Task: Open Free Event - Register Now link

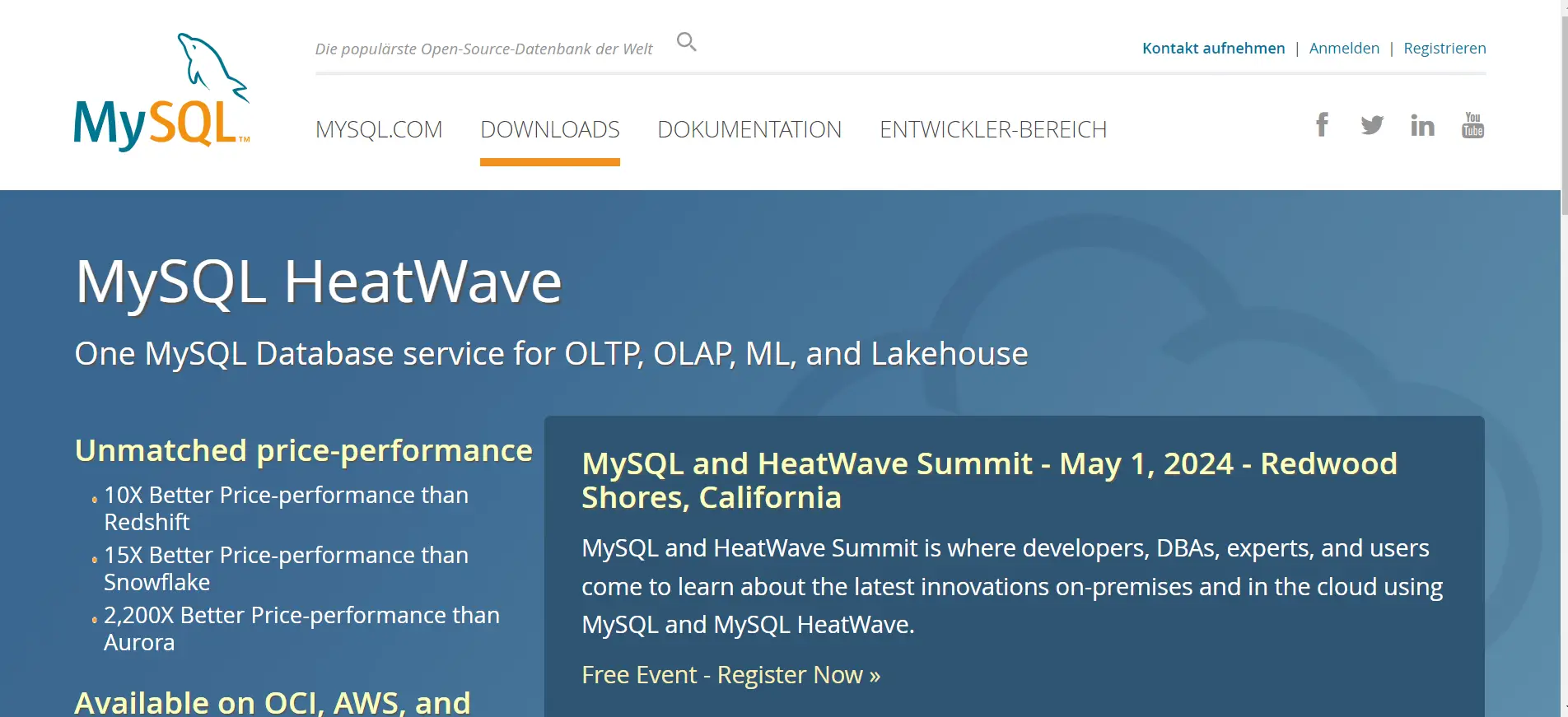Action: tap(730, 675)
